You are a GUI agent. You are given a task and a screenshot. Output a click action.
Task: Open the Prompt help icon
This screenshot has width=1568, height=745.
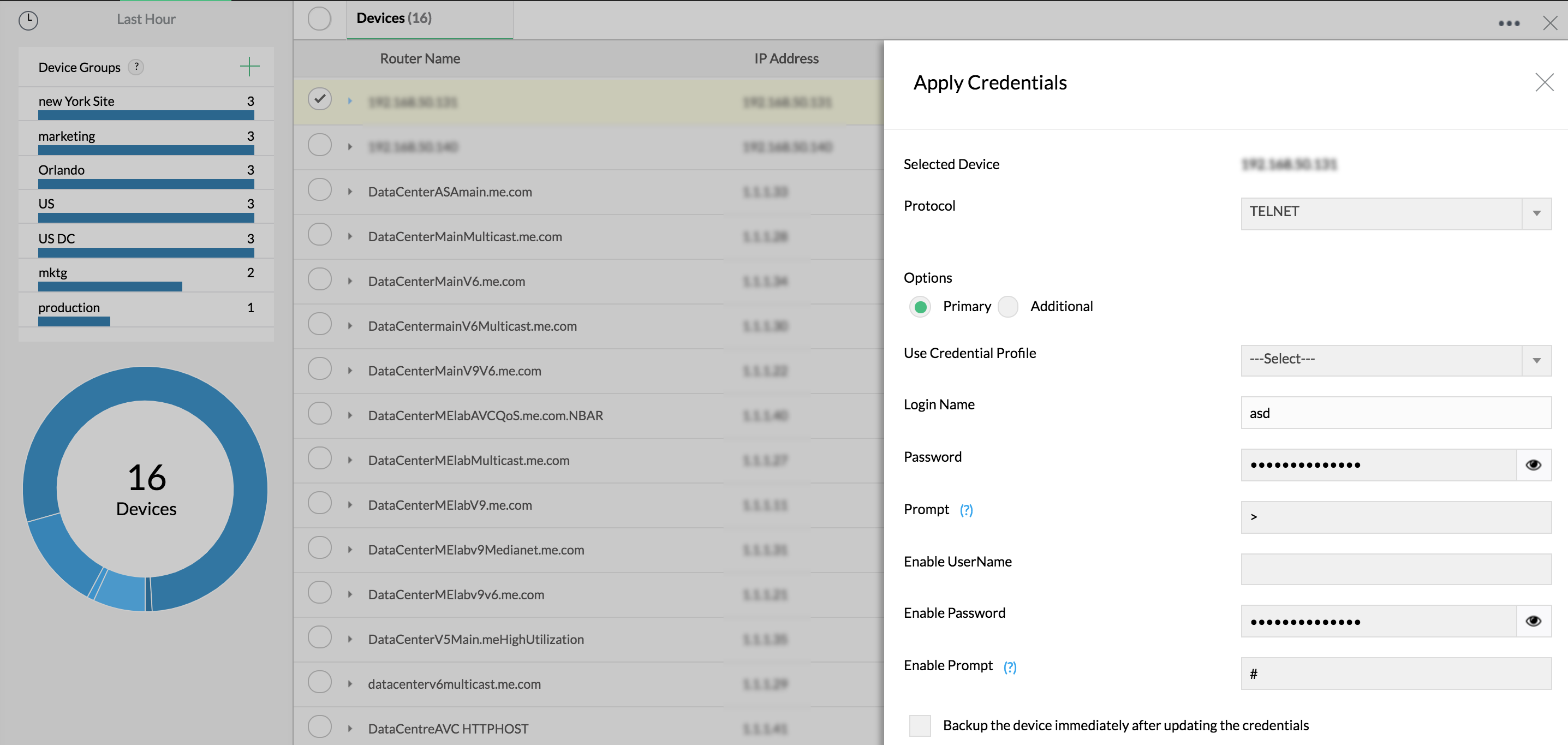coord(967,511)
